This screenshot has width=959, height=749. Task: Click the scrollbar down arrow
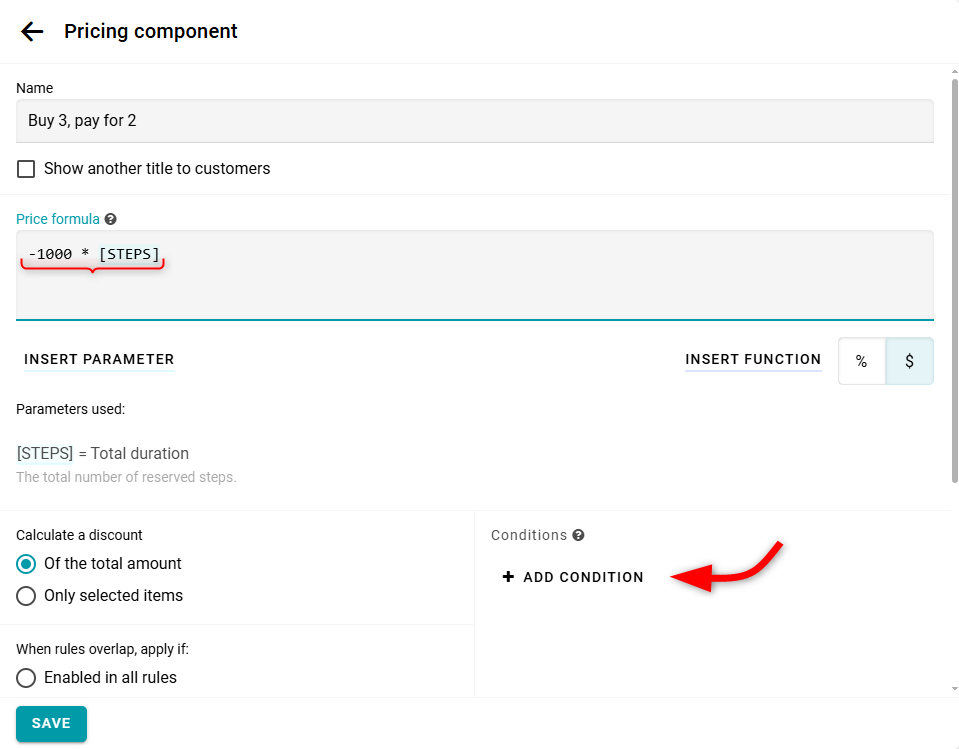tap(953, 688)
